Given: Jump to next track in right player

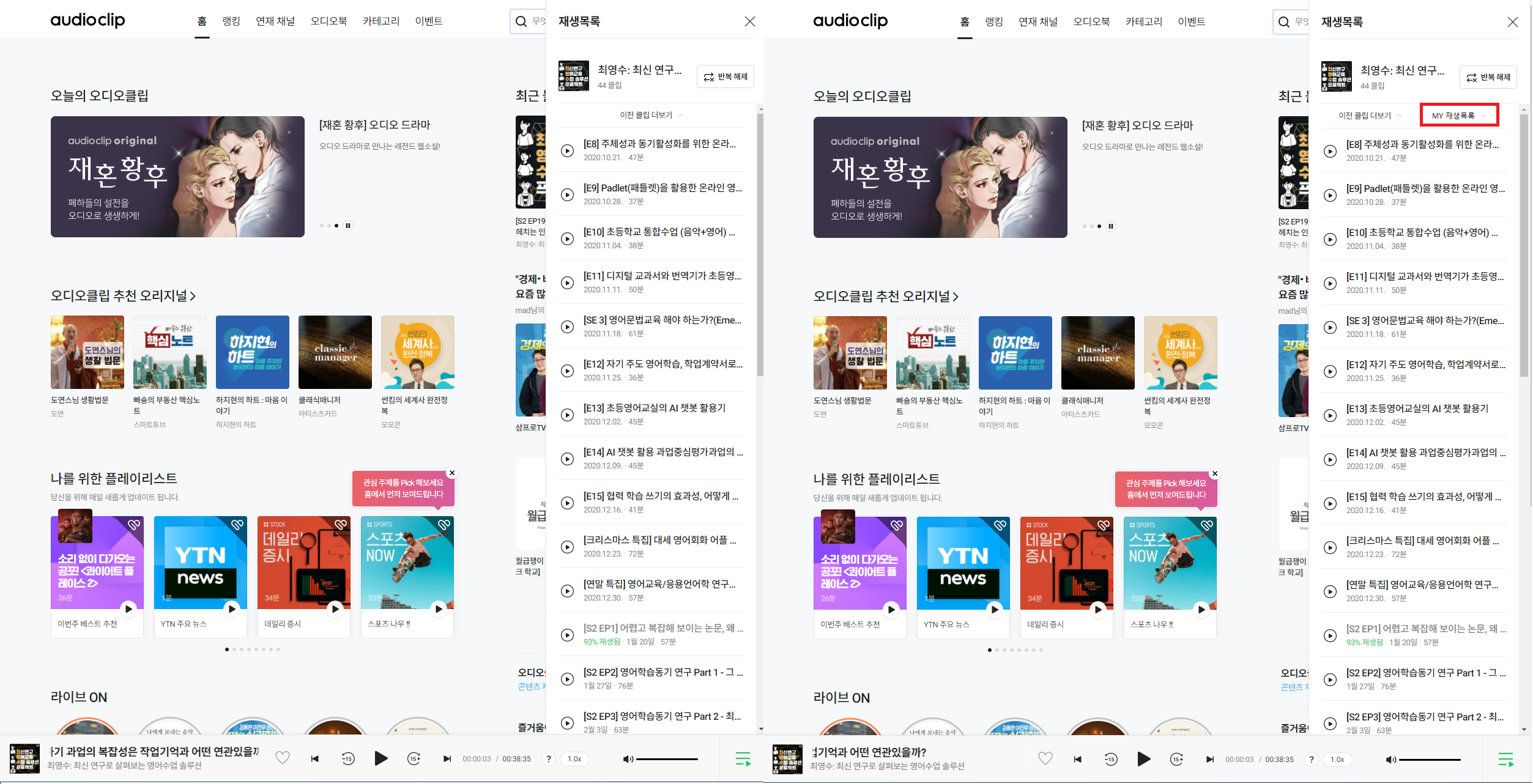Looking at the screenshot, I should [x=1209, y=760].
